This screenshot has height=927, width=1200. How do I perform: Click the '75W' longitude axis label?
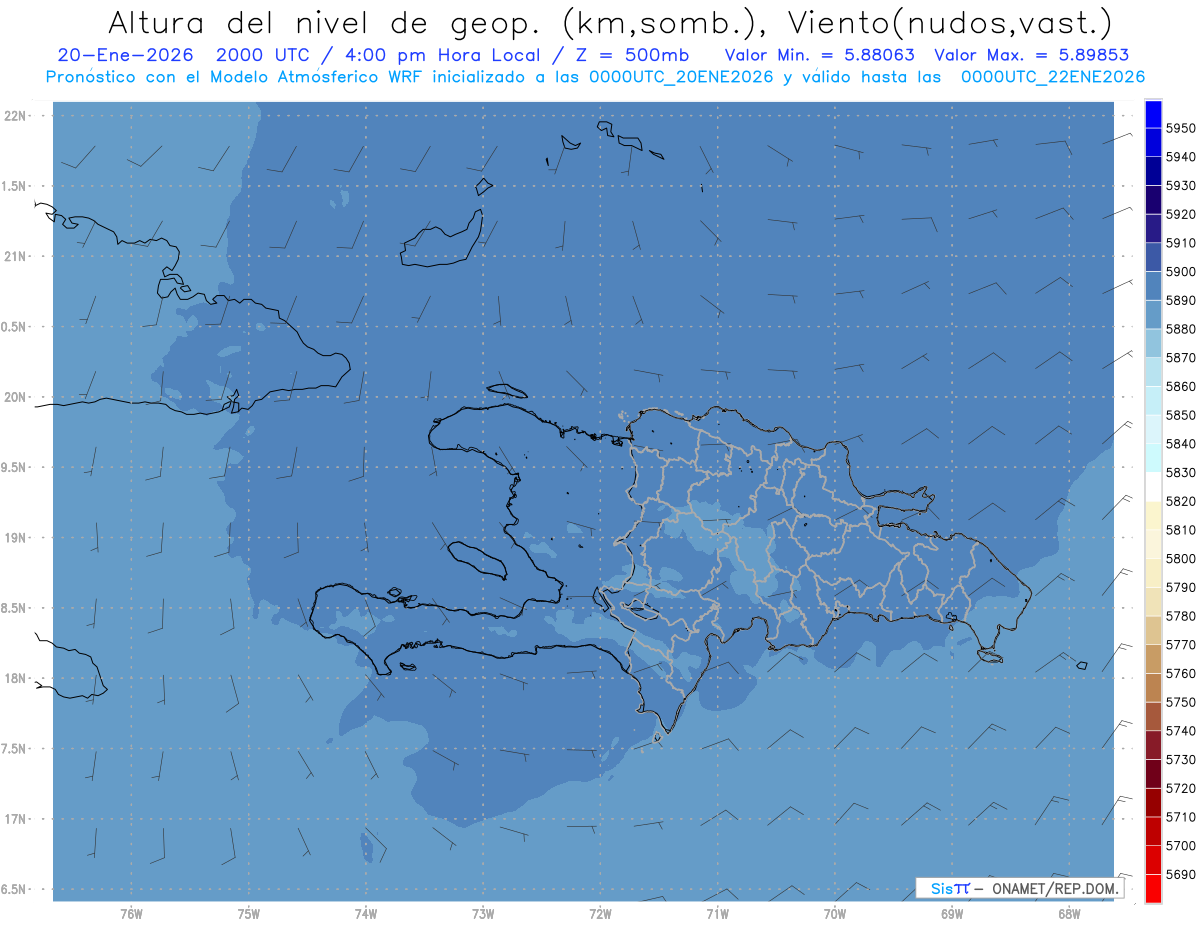pos(249,913)
